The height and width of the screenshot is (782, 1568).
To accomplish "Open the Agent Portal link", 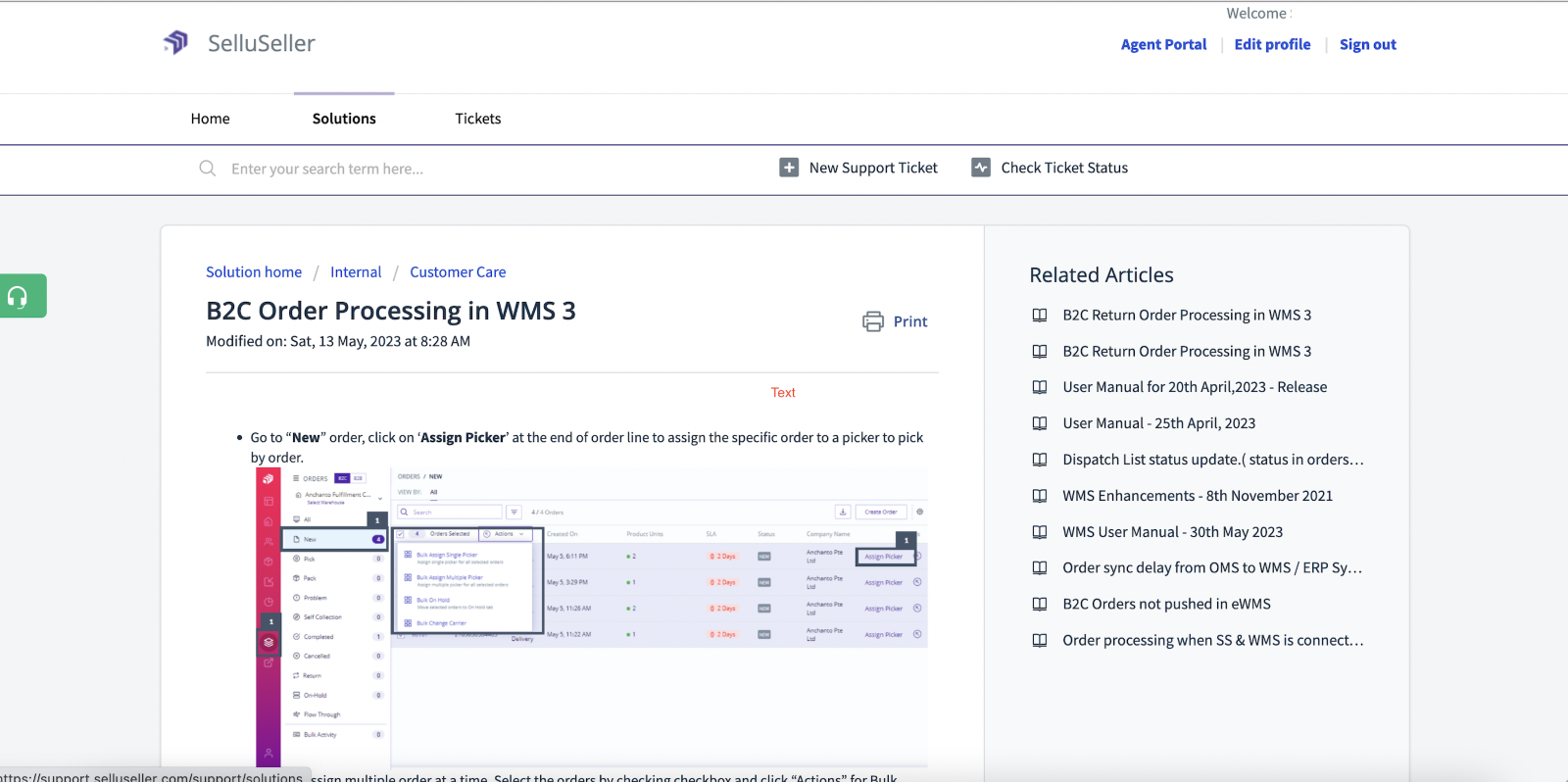I will pos(1163,44).
